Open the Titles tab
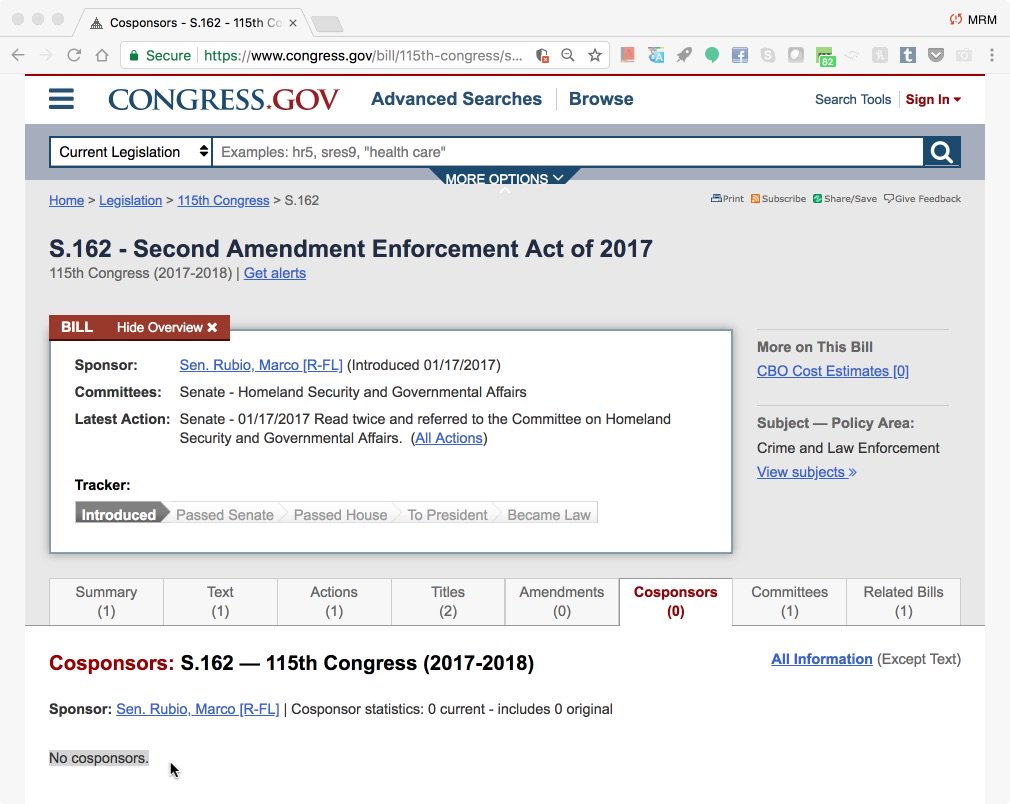Viewport: 1010px width, 804px height. pyautogui.click(x=448, y=602)
